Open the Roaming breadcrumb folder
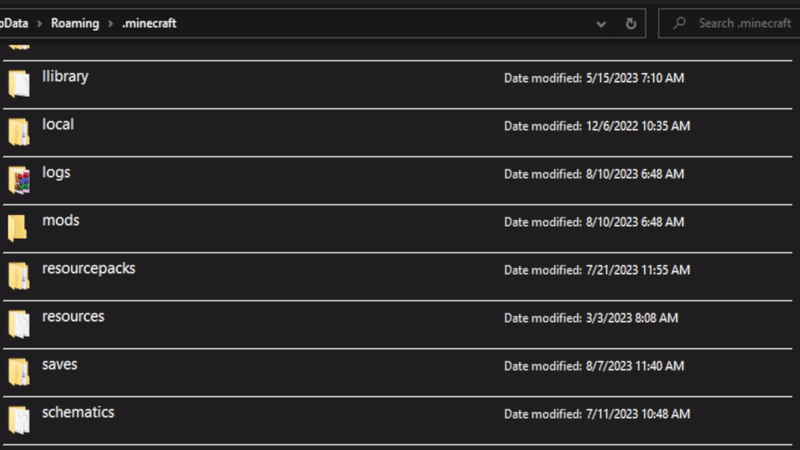The image size is (800, 450). click(x=76, y=23)
